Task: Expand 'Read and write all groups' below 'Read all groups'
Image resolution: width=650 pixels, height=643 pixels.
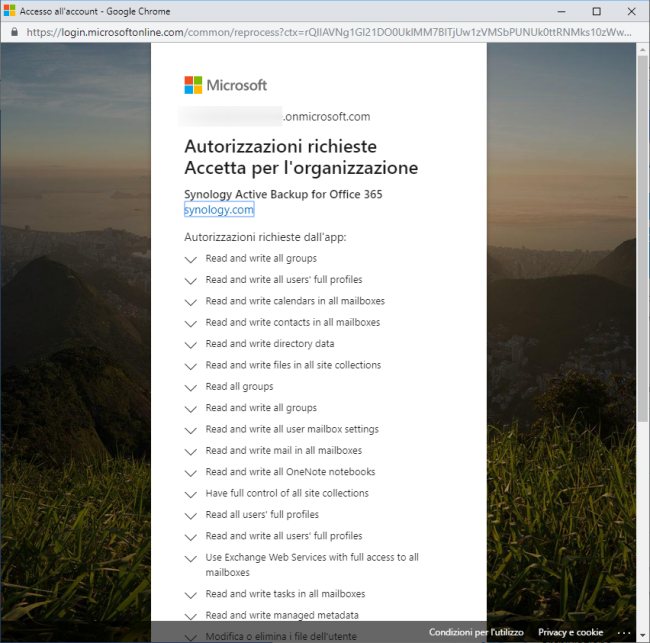Action: pyautogui.click(x=191, y=409)
